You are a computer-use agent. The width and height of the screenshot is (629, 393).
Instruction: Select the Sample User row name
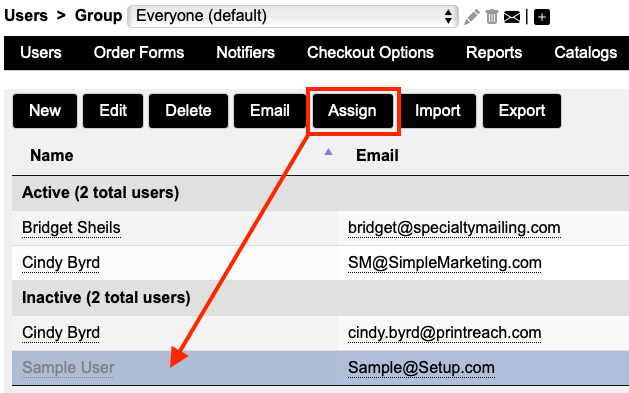click(x=68, y=368)
